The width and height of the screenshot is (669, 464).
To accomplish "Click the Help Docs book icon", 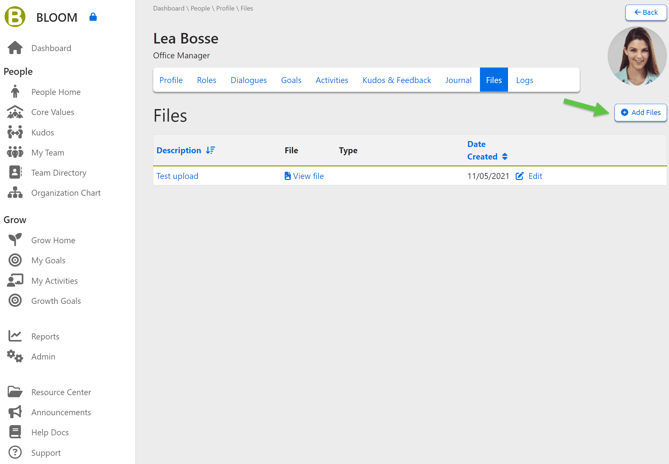I will [x=15, y=432].
